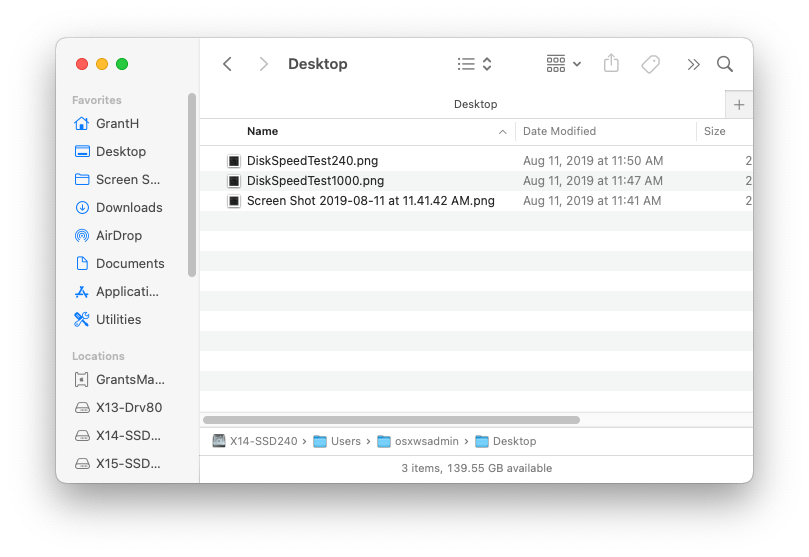Image resolution: width=809 pixels, height=557 pixels.
Task: Click the AirDrop radar icon
Action: [82, 236]
